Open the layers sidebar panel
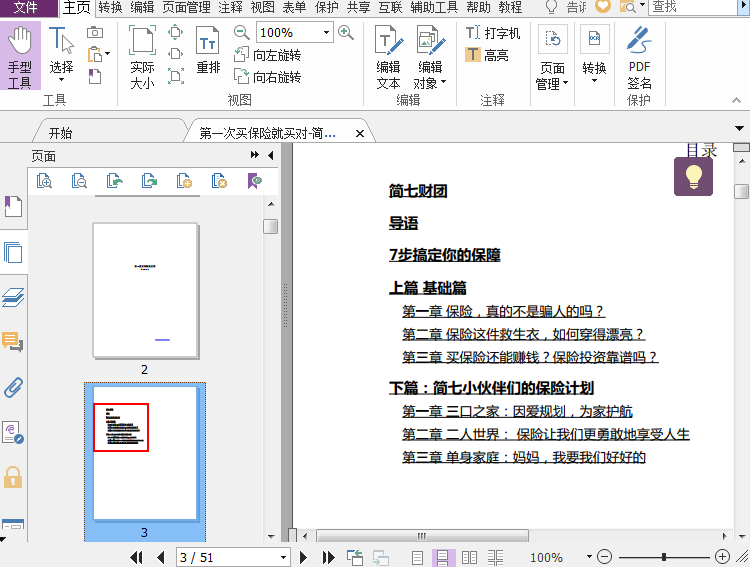 pyautogui.click(x=13, y=297)
